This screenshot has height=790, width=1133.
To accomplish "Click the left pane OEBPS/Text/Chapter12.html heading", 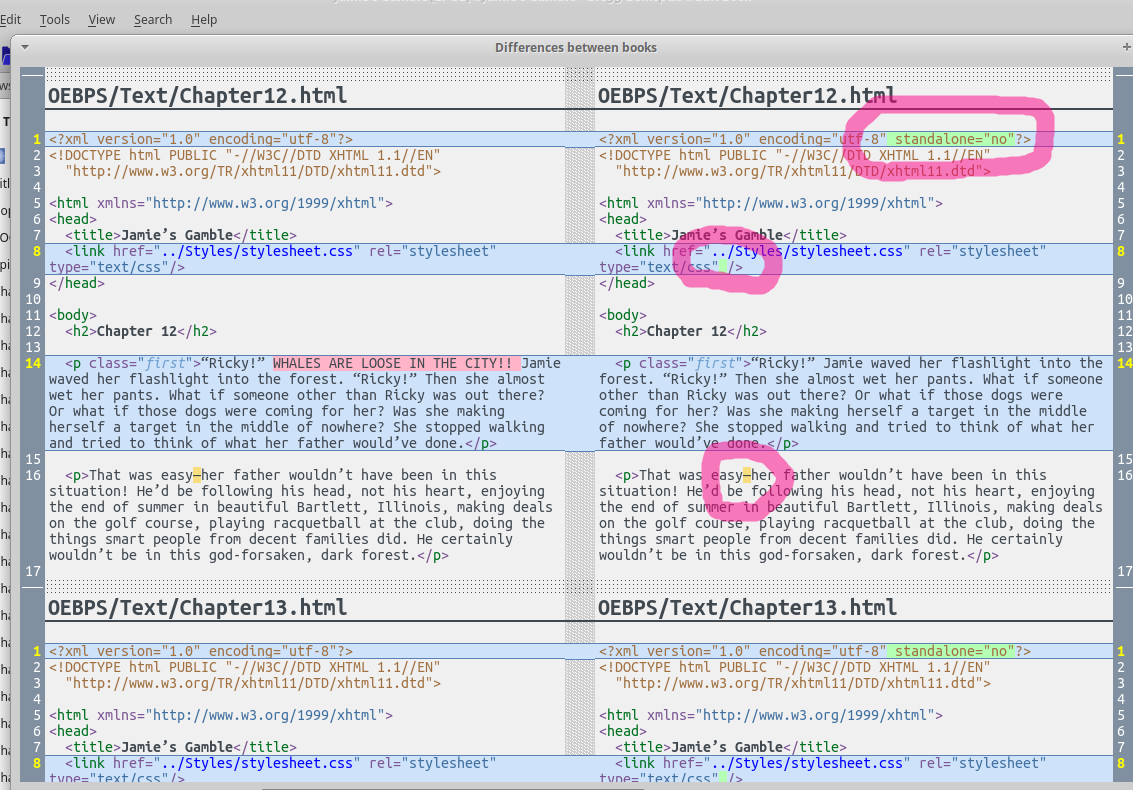I will [x=197, y=95].
